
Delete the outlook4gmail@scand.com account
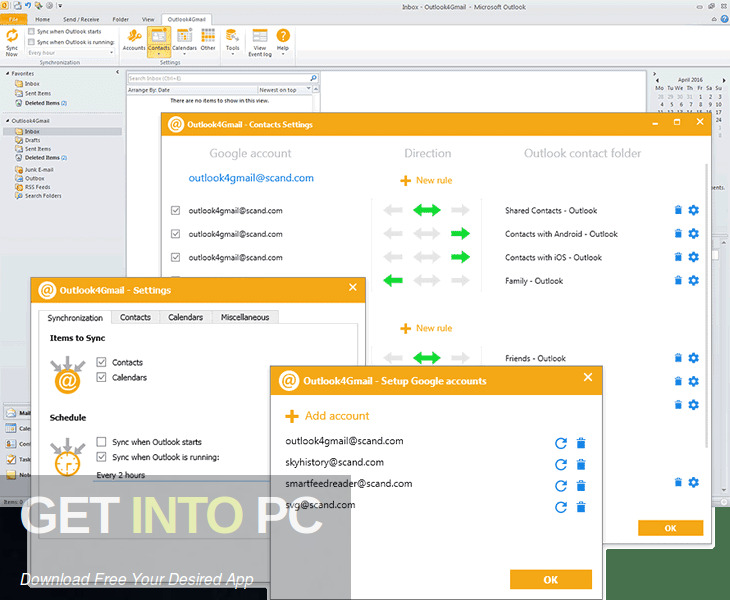click(x=581, y=443)
